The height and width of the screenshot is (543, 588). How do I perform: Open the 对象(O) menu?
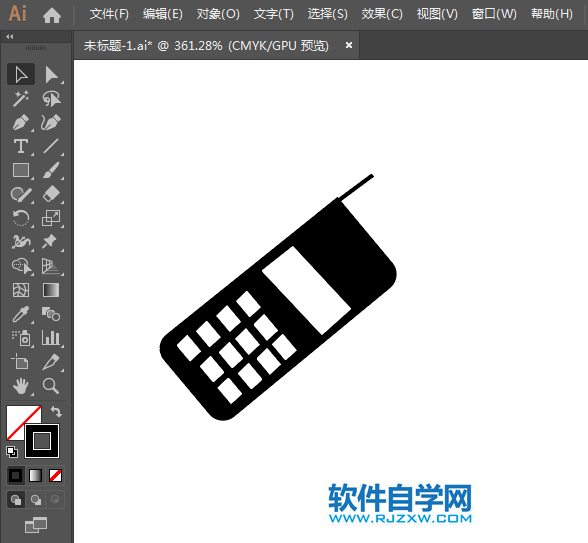click(218, 14)
